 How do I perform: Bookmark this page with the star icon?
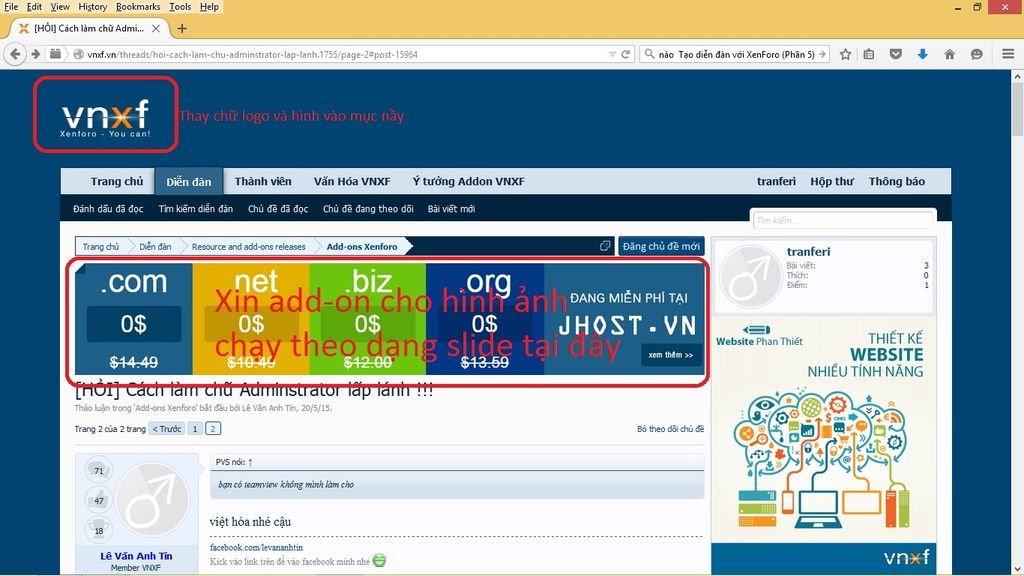pyautogui.click(x=846, y=54)
